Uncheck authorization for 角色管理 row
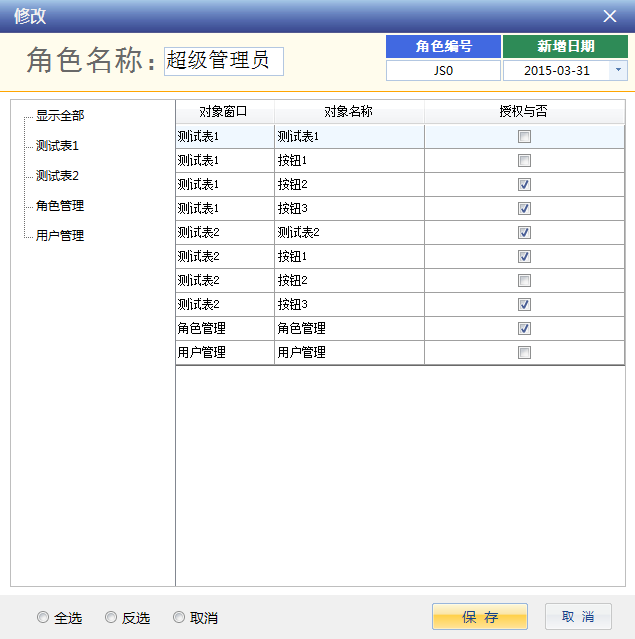 (525, 329)
